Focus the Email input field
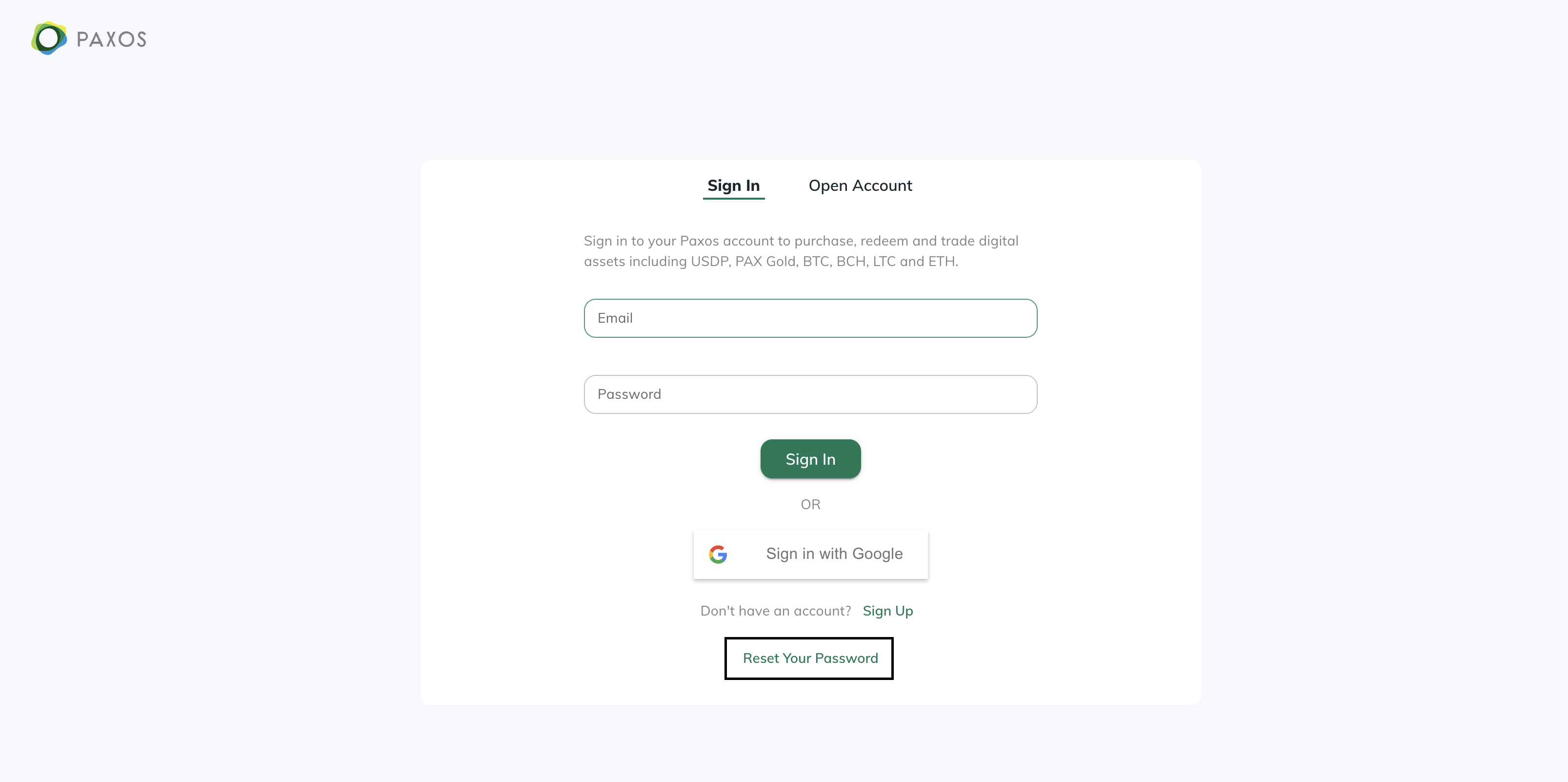 [x=810, y=318]
